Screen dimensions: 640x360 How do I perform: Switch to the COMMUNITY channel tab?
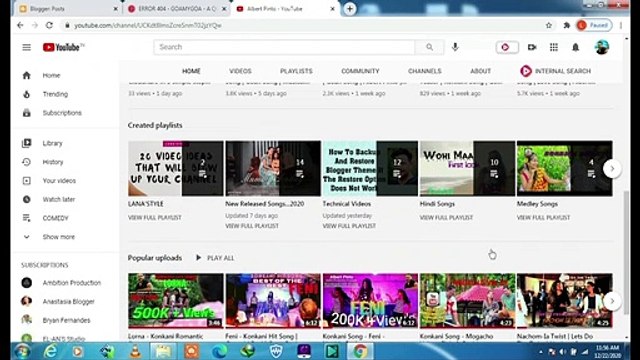coord(360,71)
